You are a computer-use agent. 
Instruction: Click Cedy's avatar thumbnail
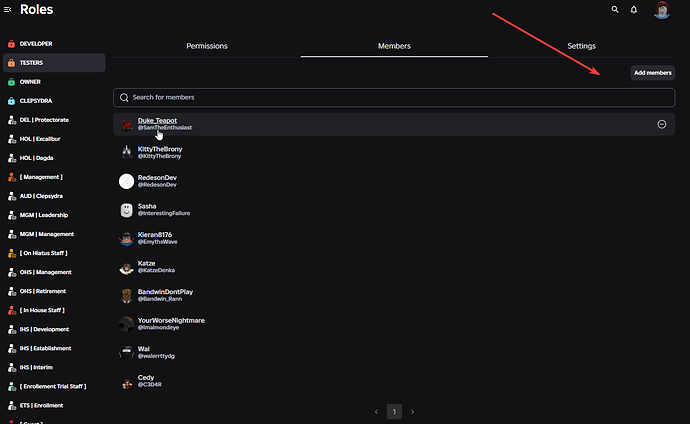[126, 381]
